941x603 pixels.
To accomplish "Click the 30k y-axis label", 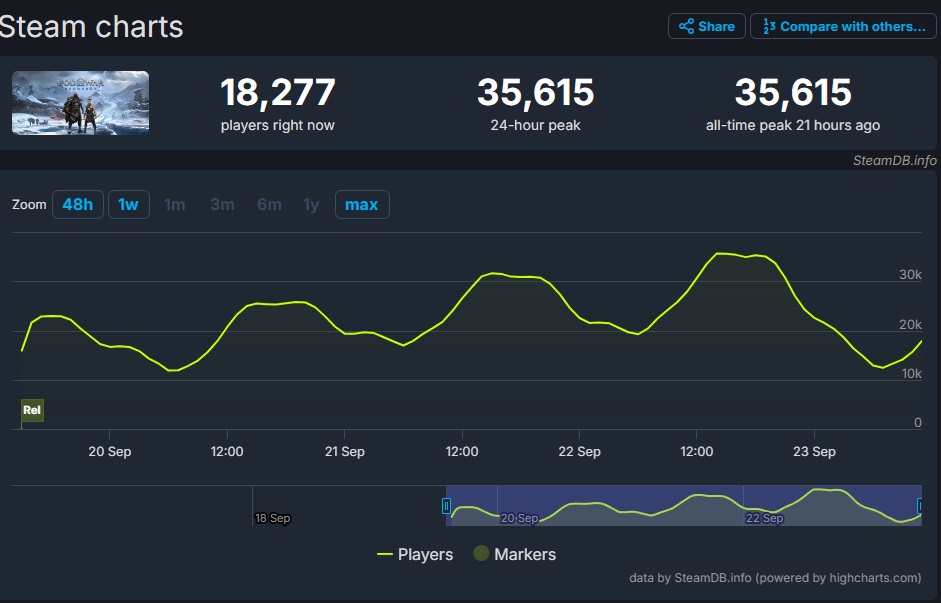I will pyautogui.click(x=910, y=275).
